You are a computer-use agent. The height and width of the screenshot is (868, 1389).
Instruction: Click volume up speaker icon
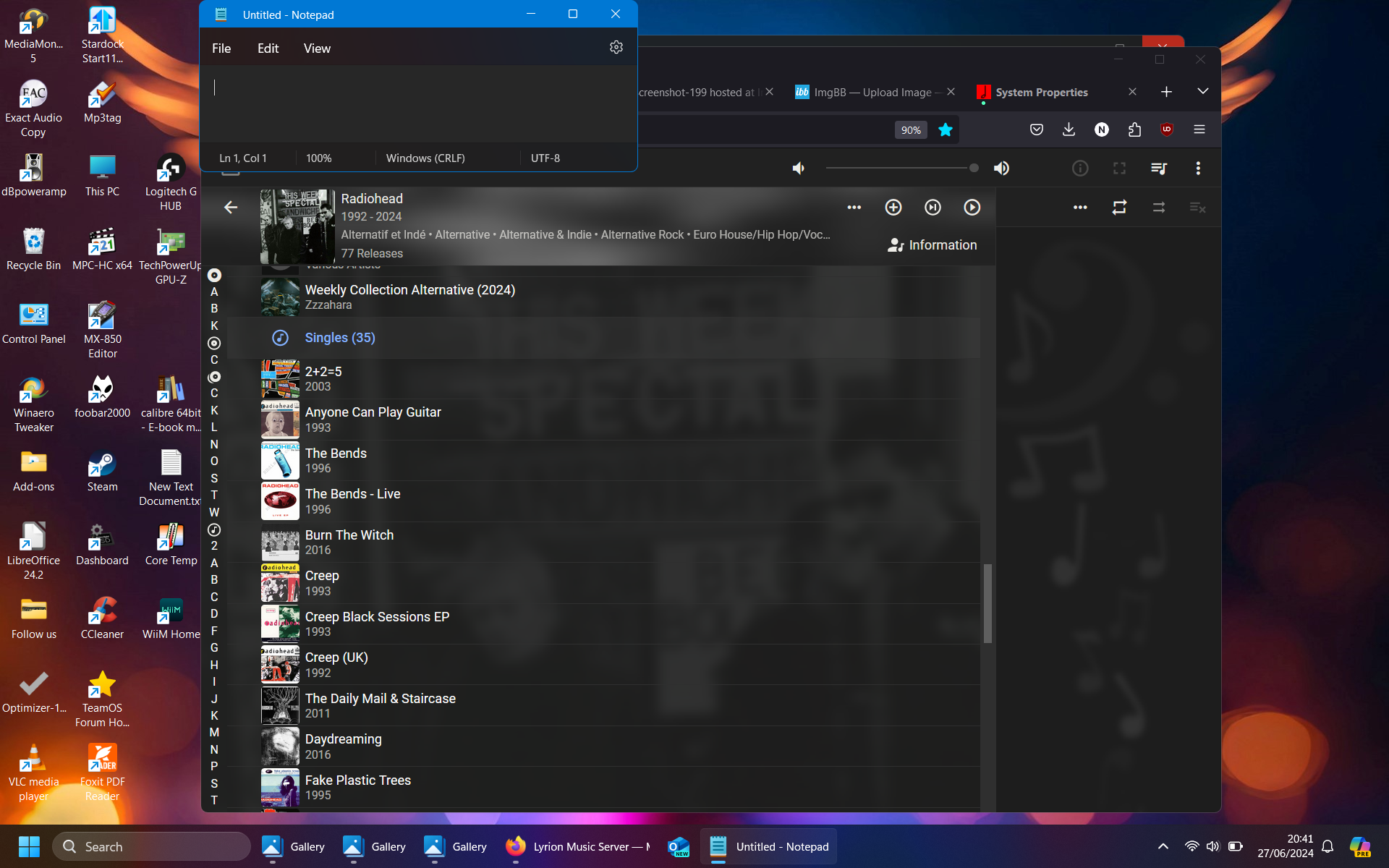point(1002,169)
